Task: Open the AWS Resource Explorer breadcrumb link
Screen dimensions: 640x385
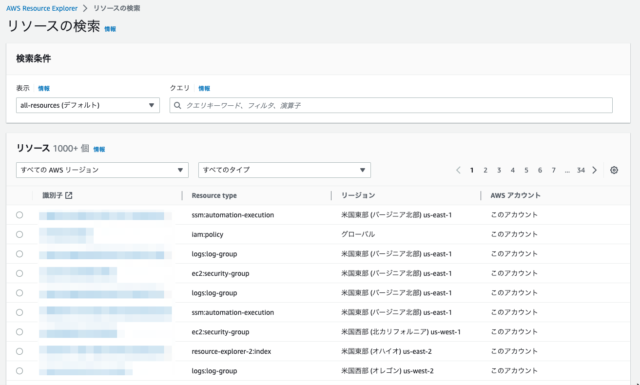Action: [42, 8]
